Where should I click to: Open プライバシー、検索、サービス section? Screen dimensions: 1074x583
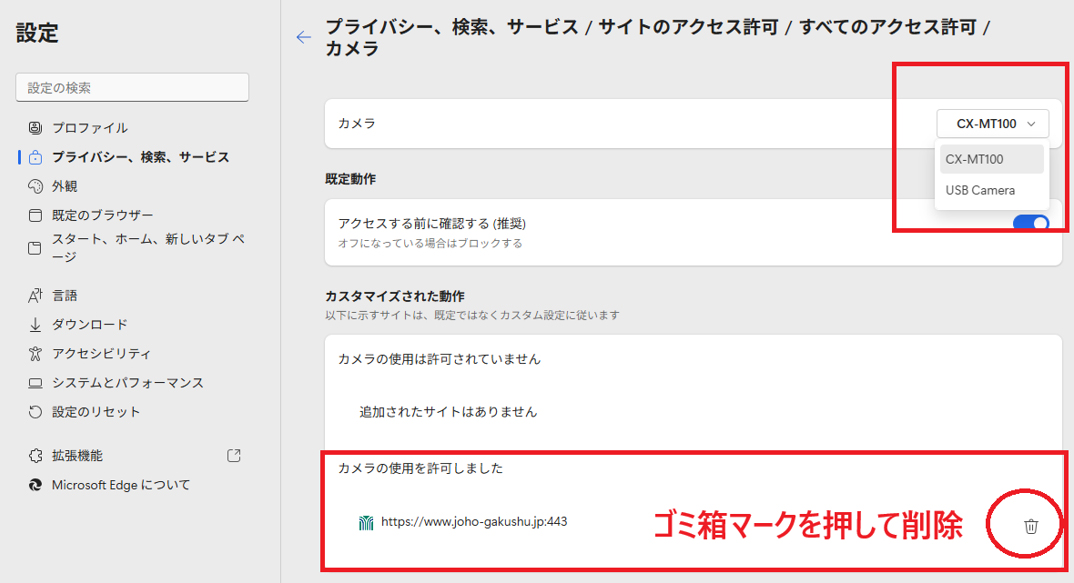coord(140,158)
